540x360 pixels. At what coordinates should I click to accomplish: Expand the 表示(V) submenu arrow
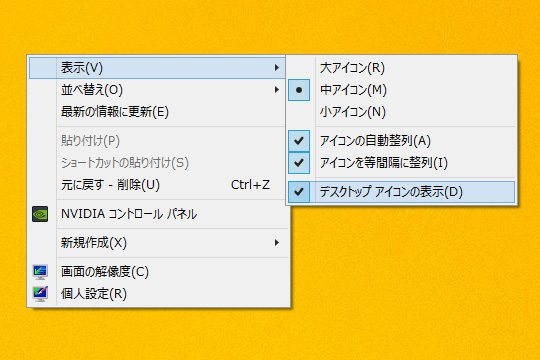coord(277,68)
